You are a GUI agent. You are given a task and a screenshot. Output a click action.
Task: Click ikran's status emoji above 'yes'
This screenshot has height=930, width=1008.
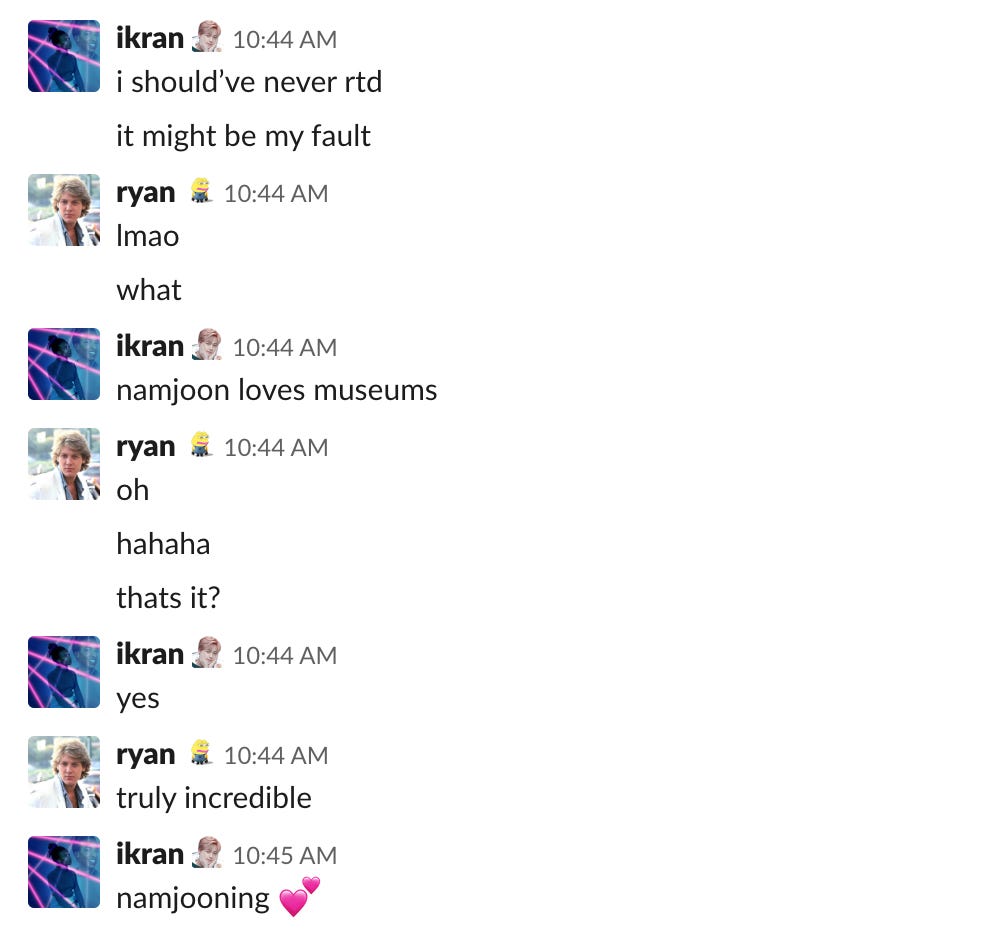(x=207, y=653)
